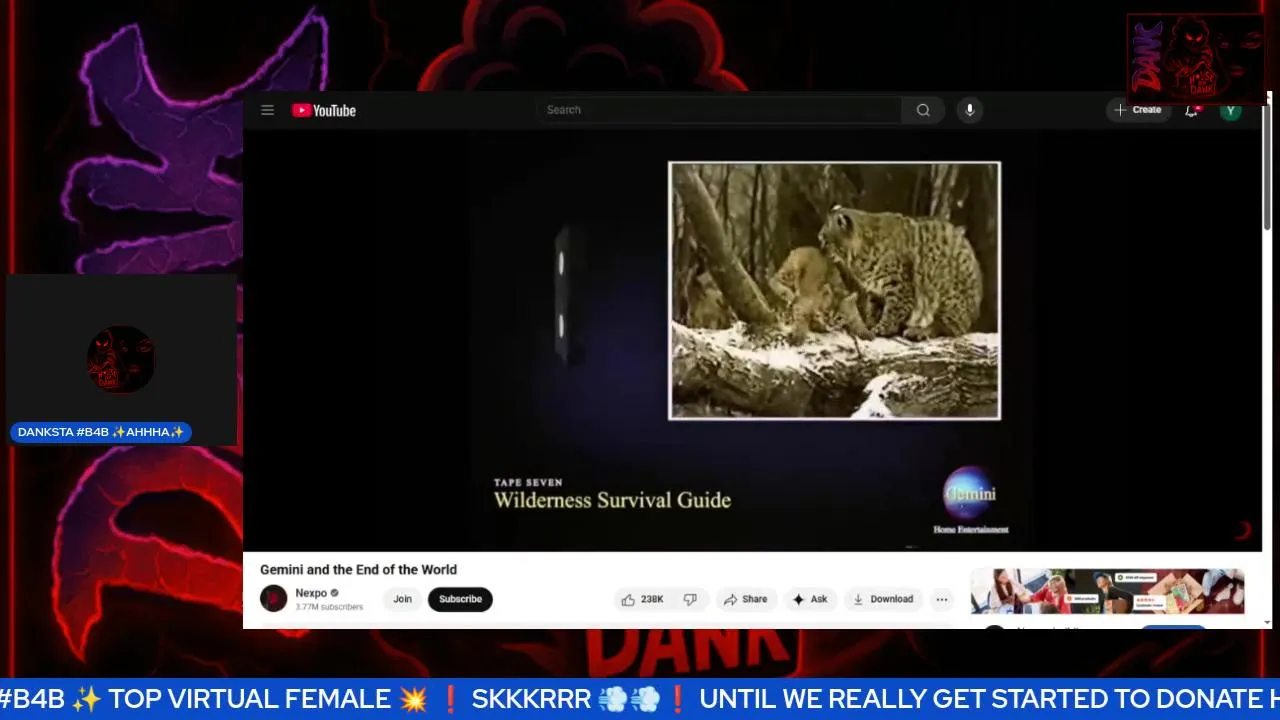Share the video
Viewport: 1280px width, 720px height.
point(745,599)
